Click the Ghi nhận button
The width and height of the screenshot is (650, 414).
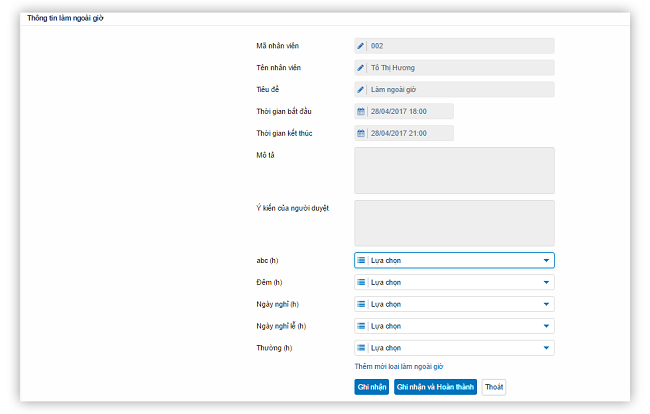(371, 387)
